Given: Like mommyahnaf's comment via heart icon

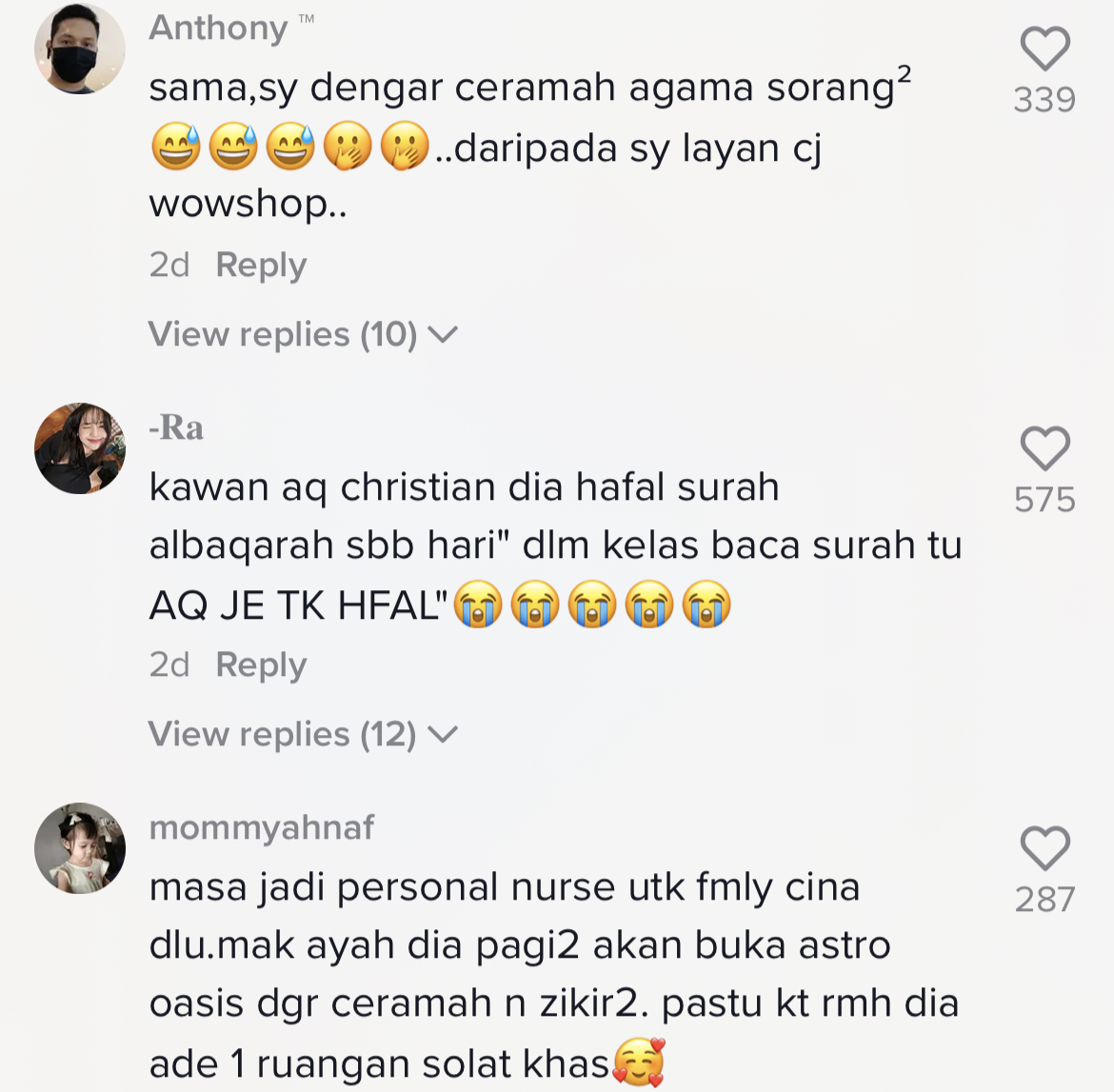Looking at the screenshot, I should [1045, 848].
